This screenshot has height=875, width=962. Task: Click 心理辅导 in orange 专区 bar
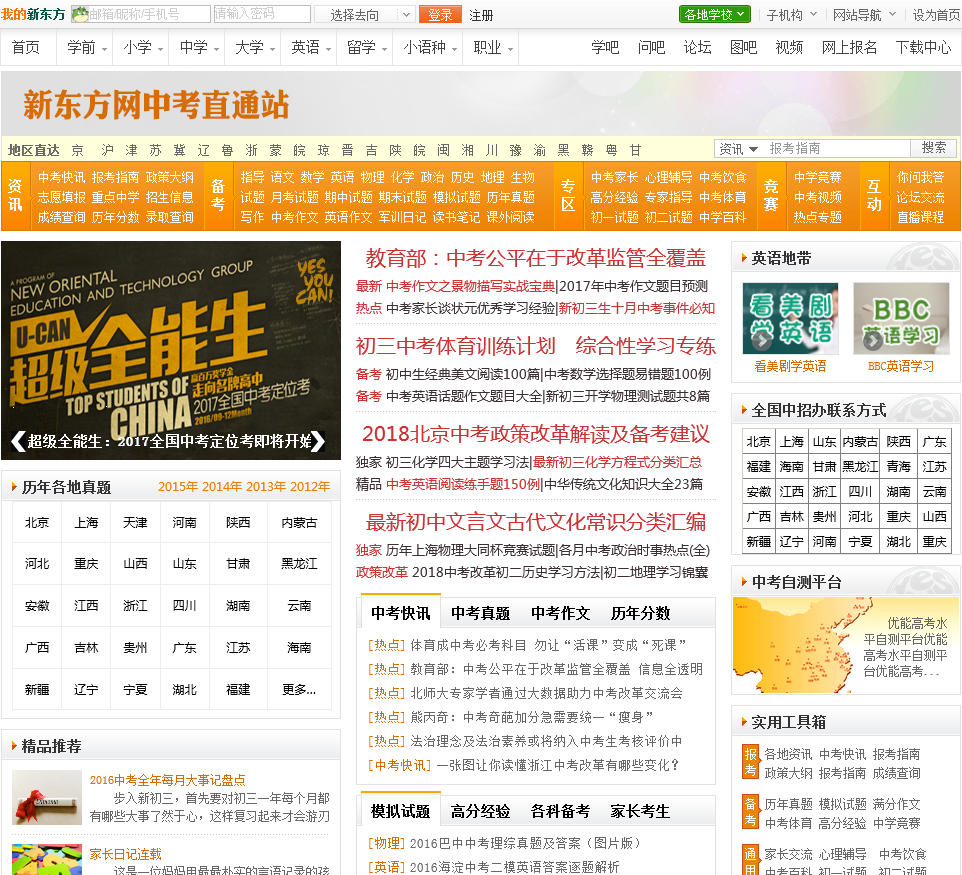[668, 177]
